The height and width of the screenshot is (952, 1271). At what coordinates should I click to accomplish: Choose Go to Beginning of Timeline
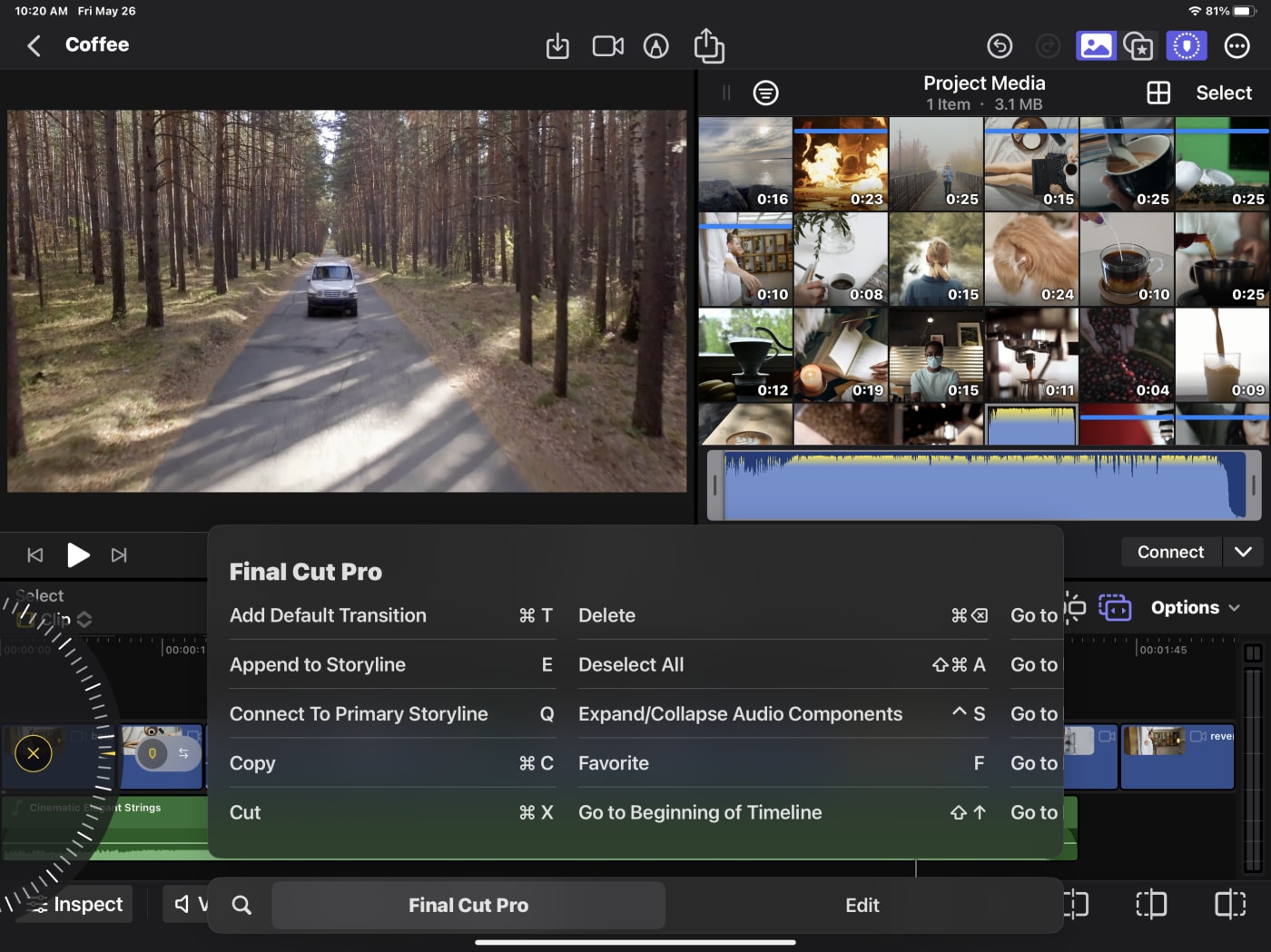tap(783, 812)
